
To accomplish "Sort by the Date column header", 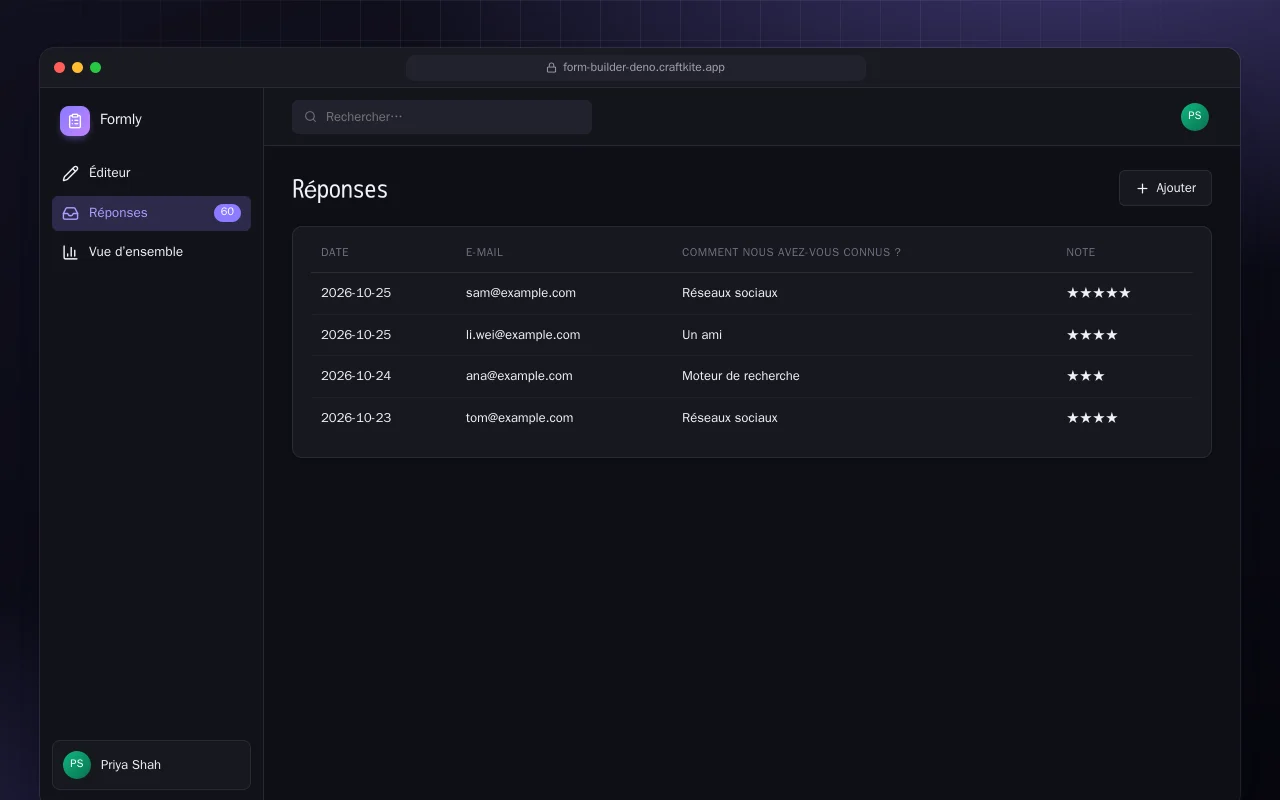I will tap(335, 253).
